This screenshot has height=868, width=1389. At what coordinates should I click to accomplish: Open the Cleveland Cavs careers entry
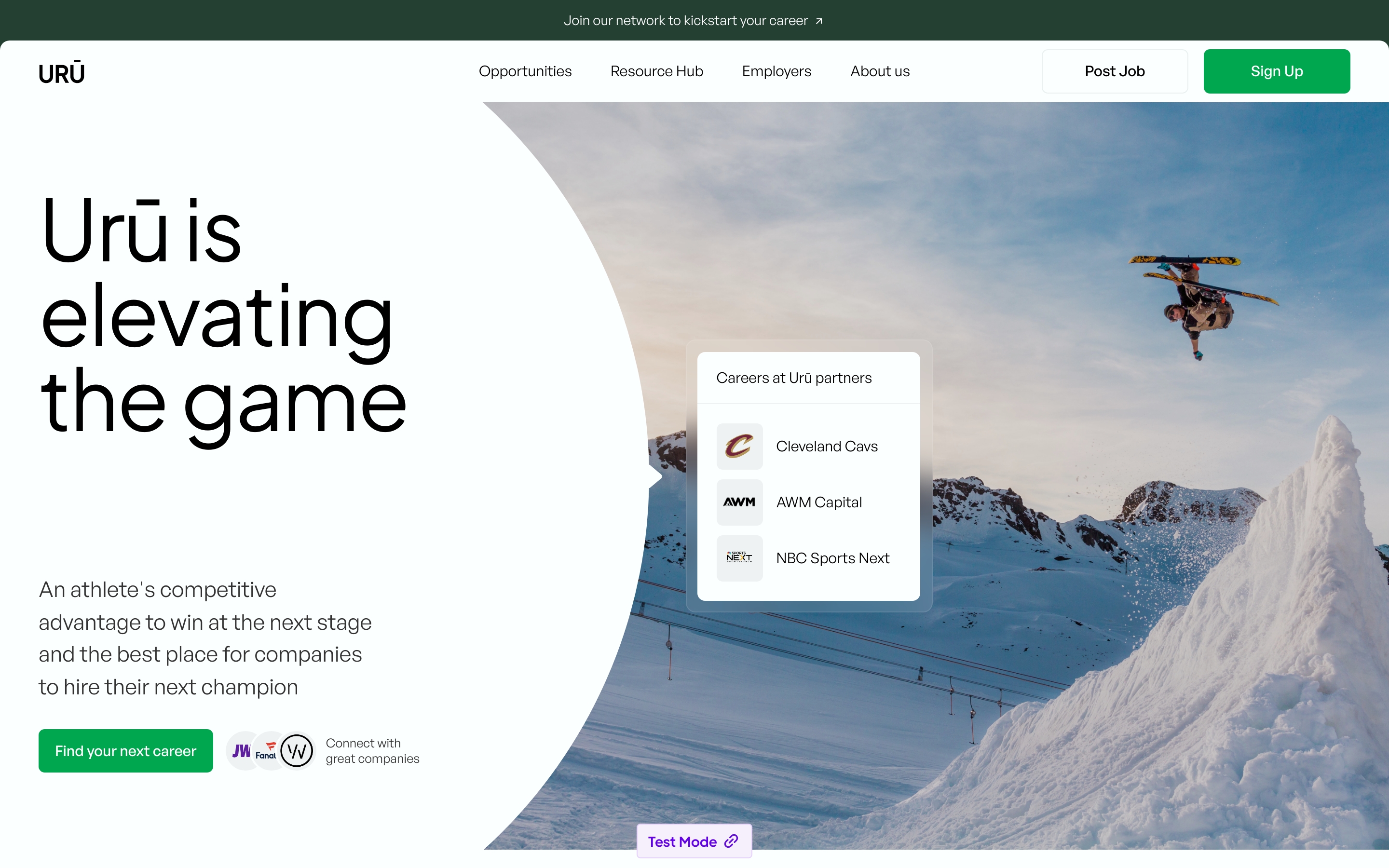click(x=827, y=446)
